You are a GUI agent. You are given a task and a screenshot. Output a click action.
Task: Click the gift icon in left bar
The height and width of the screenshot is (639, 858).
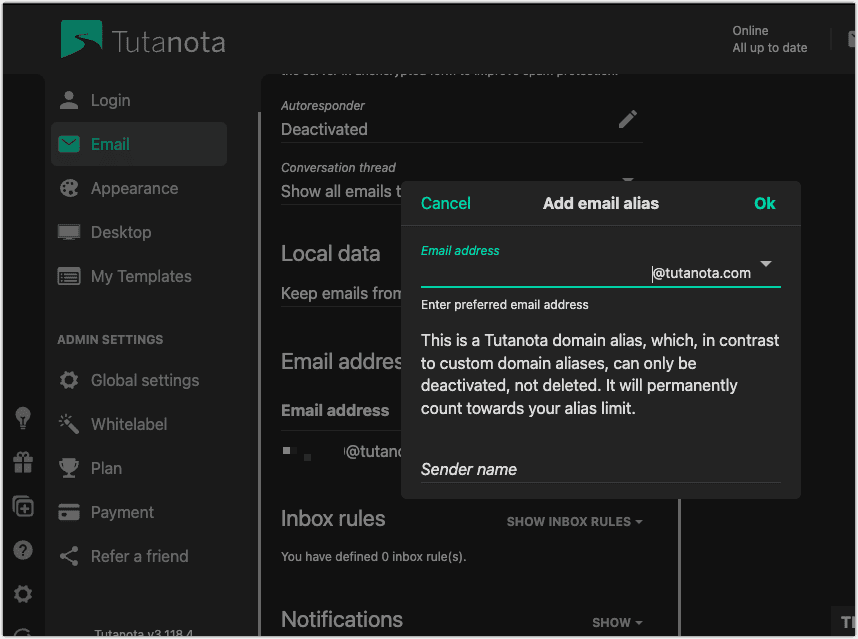coord(23,463)
